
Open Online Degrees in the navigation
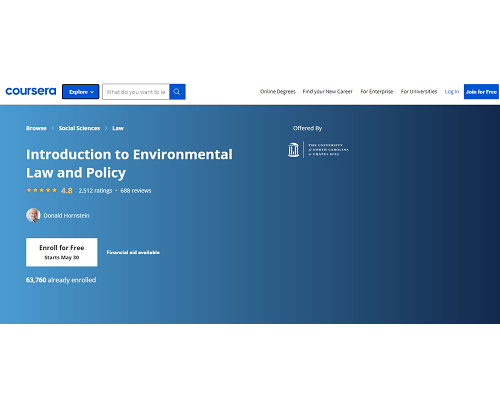point(278,91)
